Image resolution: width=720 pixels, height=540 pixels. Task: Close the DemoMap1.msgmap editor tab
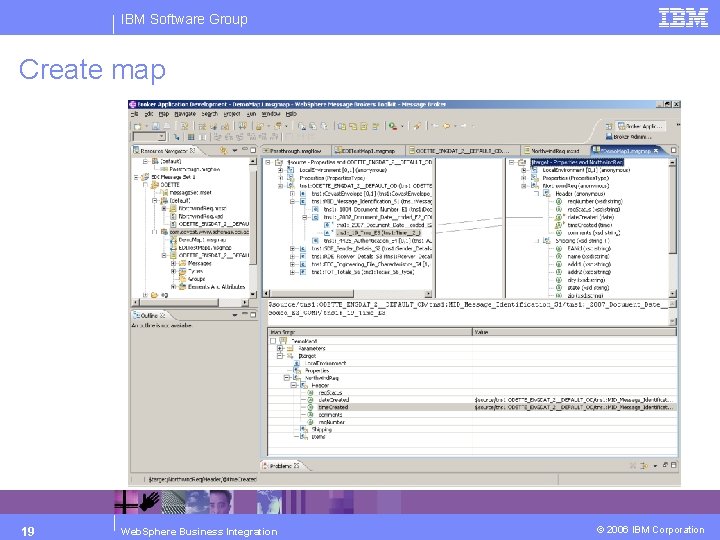[656, 151]
